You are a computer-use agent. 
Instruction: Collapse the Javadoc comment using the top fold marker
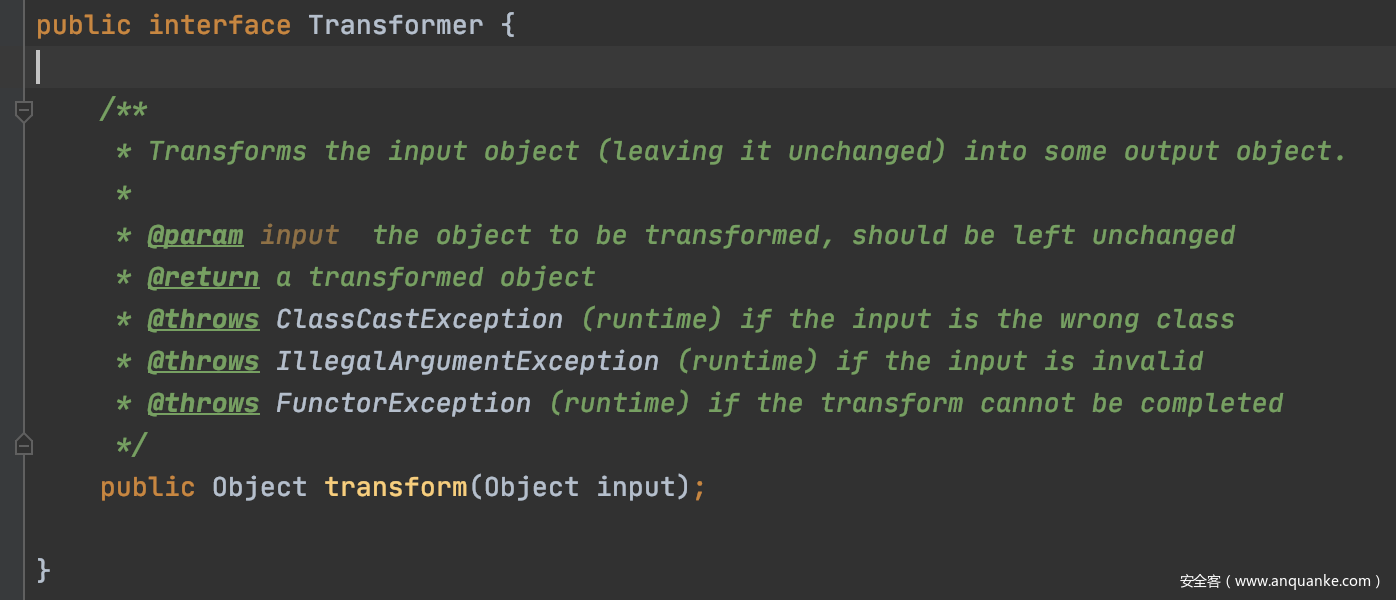(24, 110)
